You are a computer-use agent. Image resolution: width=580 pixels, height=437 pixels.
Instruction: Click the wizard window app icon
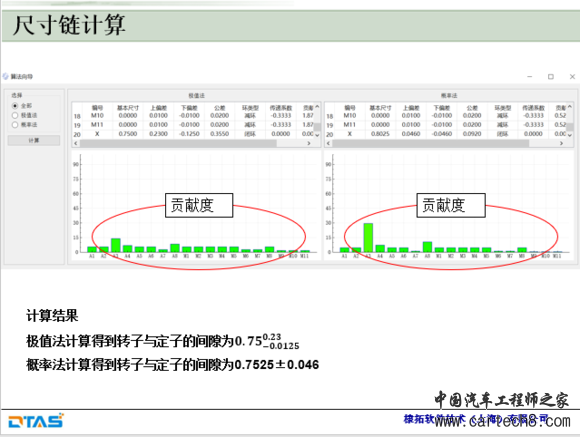click(x=6, y=77)
